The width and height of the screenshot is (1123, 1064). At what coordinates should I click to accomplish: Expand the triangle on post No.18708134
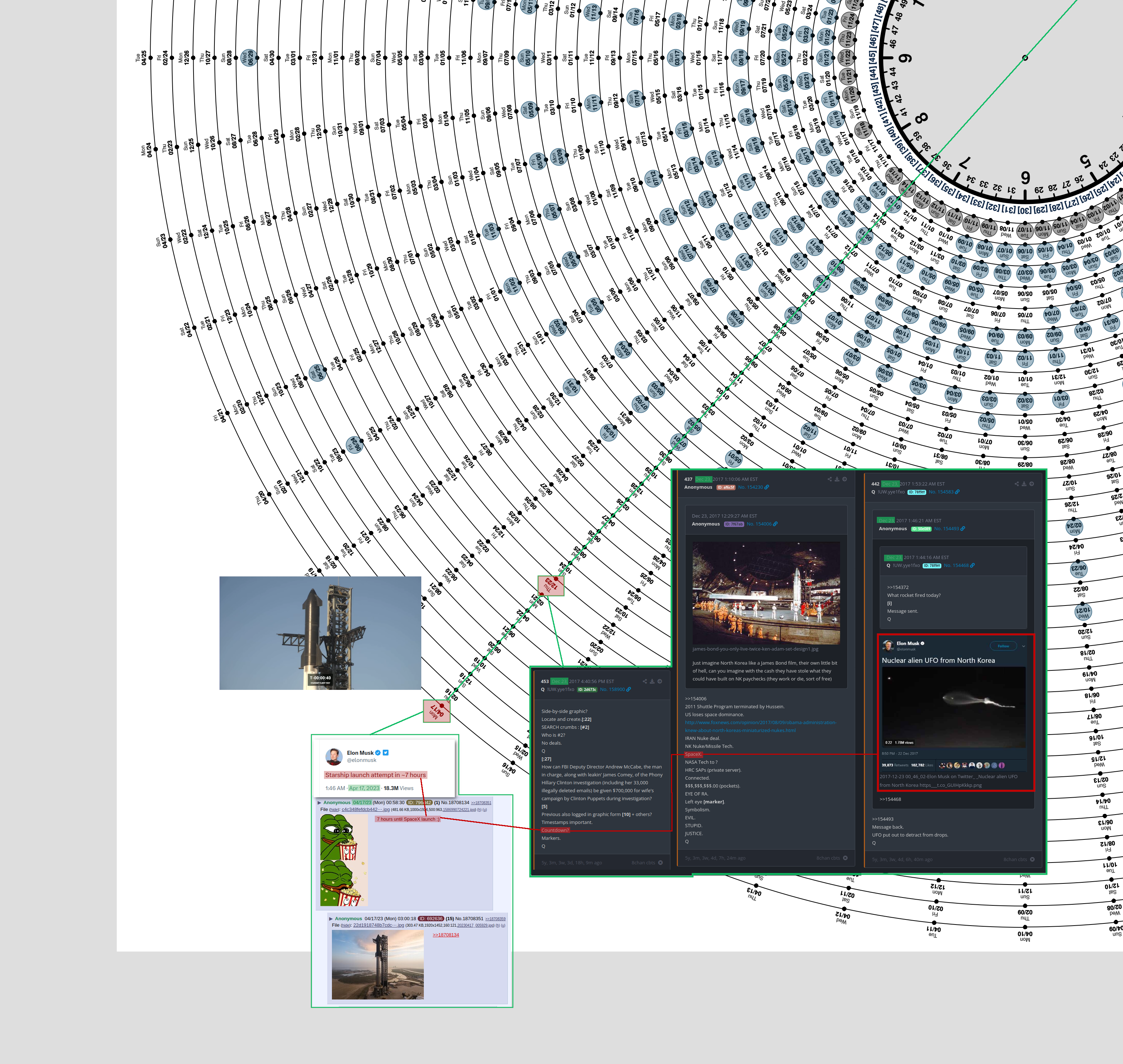[x=319, y=803]
